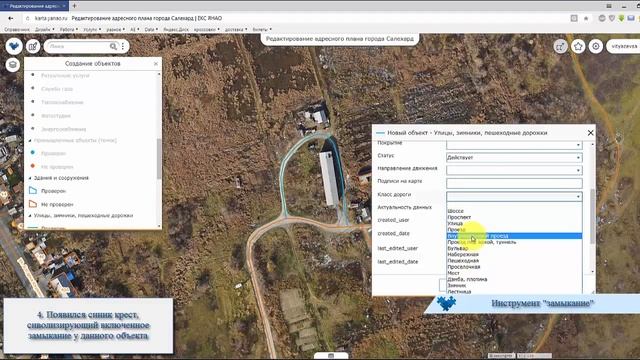Click the measure tool icon at top right
The image size is (640, 360).
pos(560,47)
